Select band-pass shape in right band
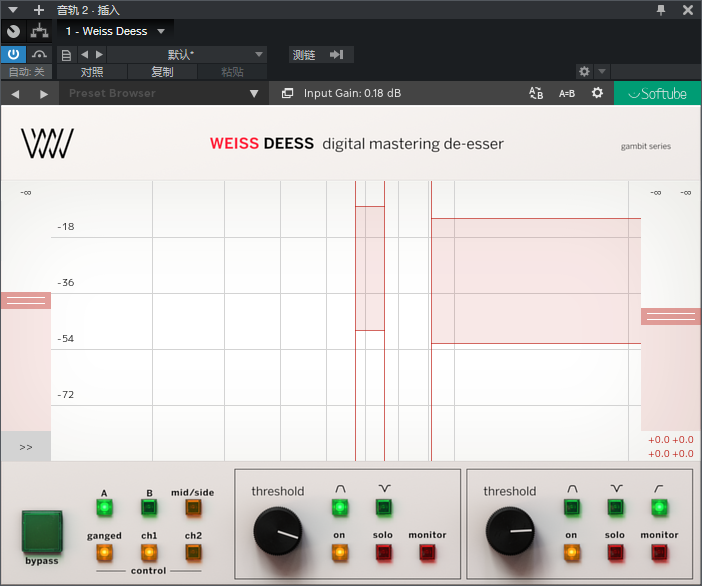The image size is (702, 586). coord(572,507)
